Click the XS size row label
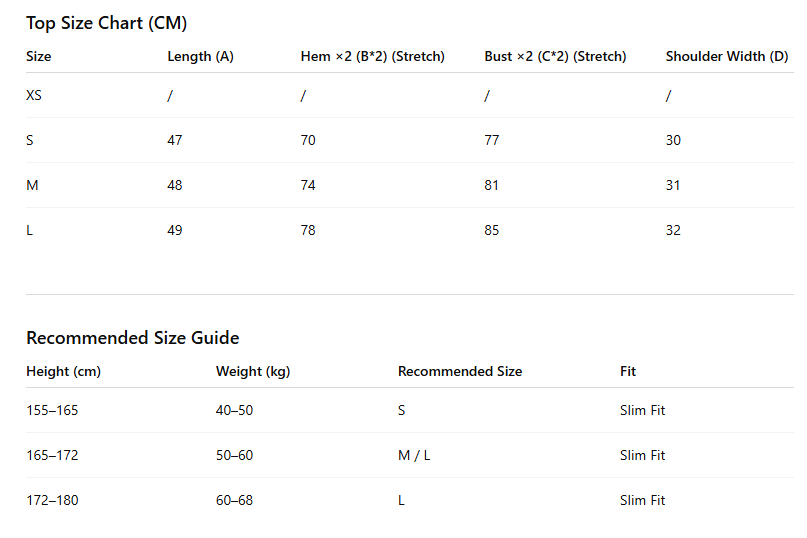Screen dimensions: 807x538 [x=34, y=95]
